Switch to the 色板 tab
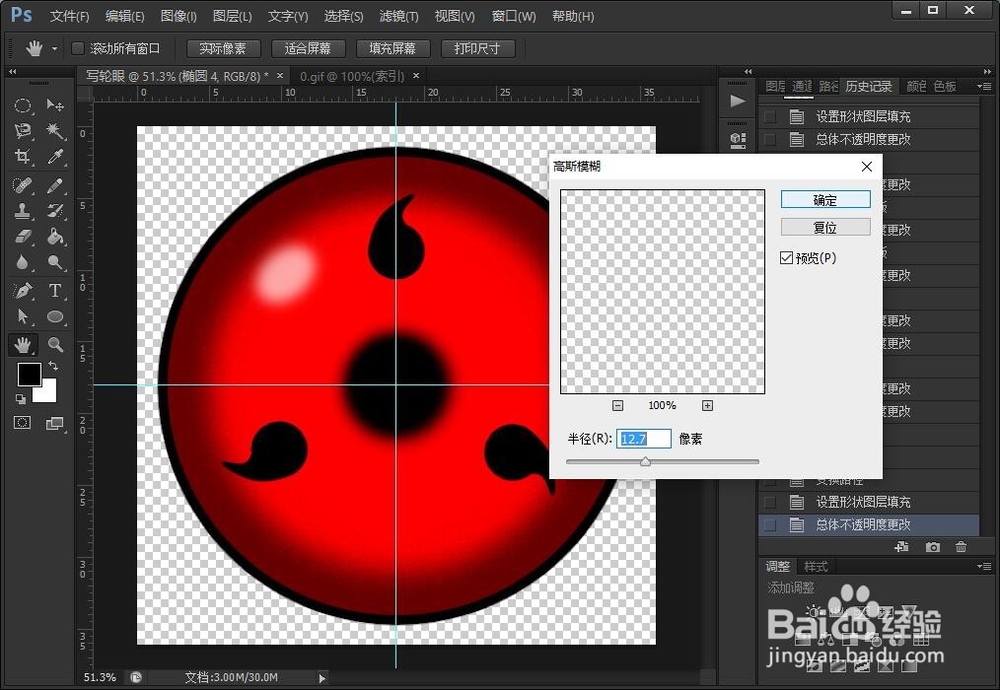The width and height of the screenshot is (1000, 690). tap(945, 86)
